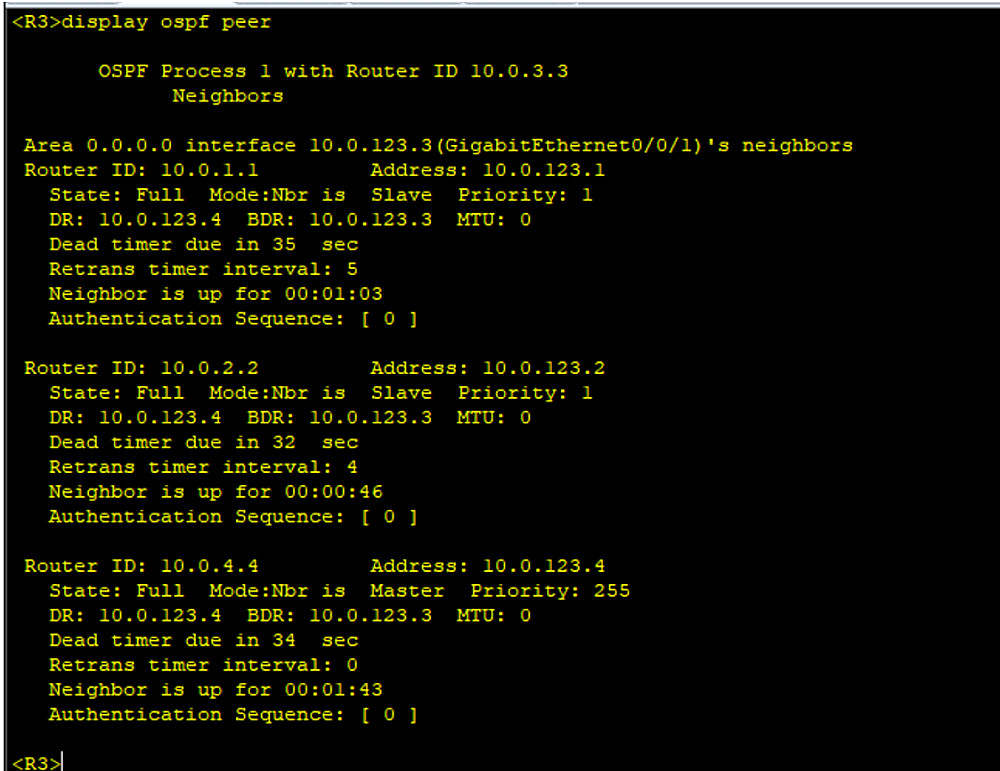Screen dimensions: 1000x771
Task: Click the final <R3> command prompt
Action: pos(36,763)
